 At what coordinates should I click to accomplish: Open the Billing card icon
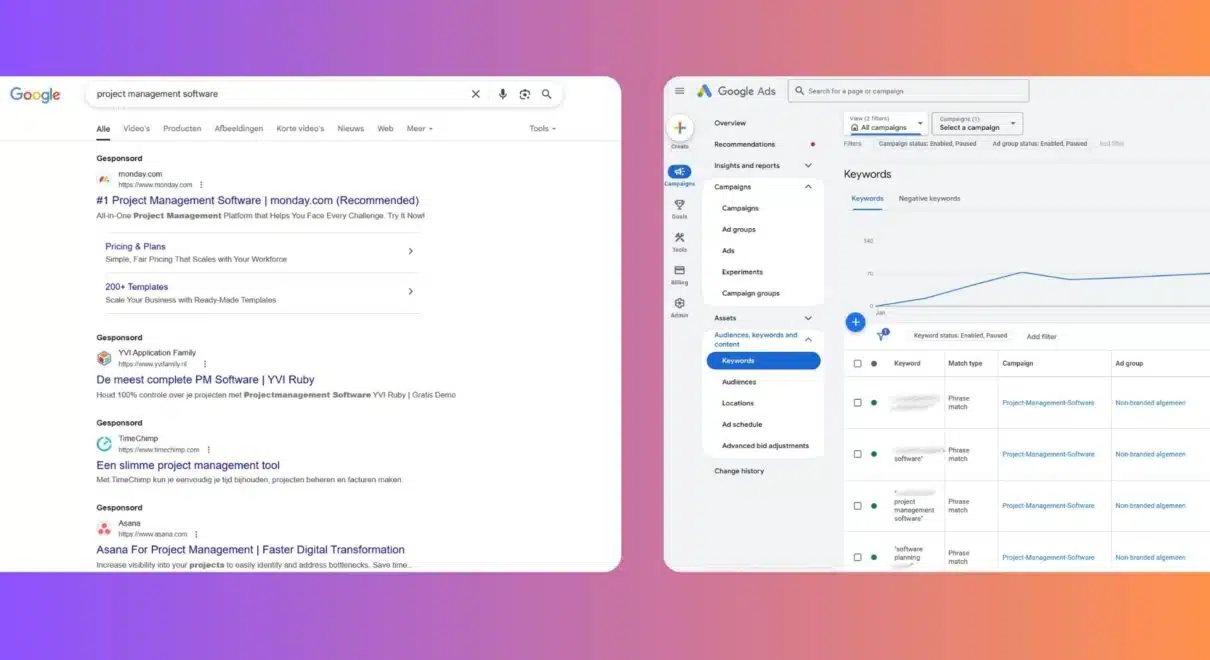click(679, 271)
